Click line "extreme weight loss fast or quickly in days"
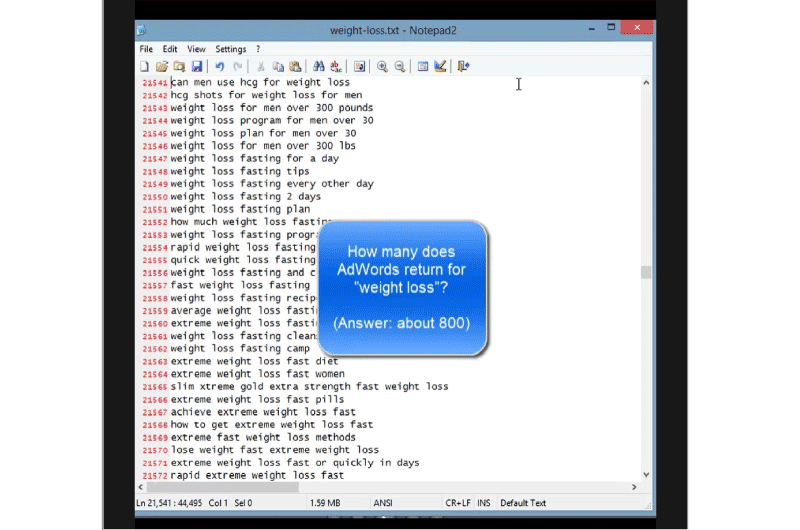 click(295, 463)
